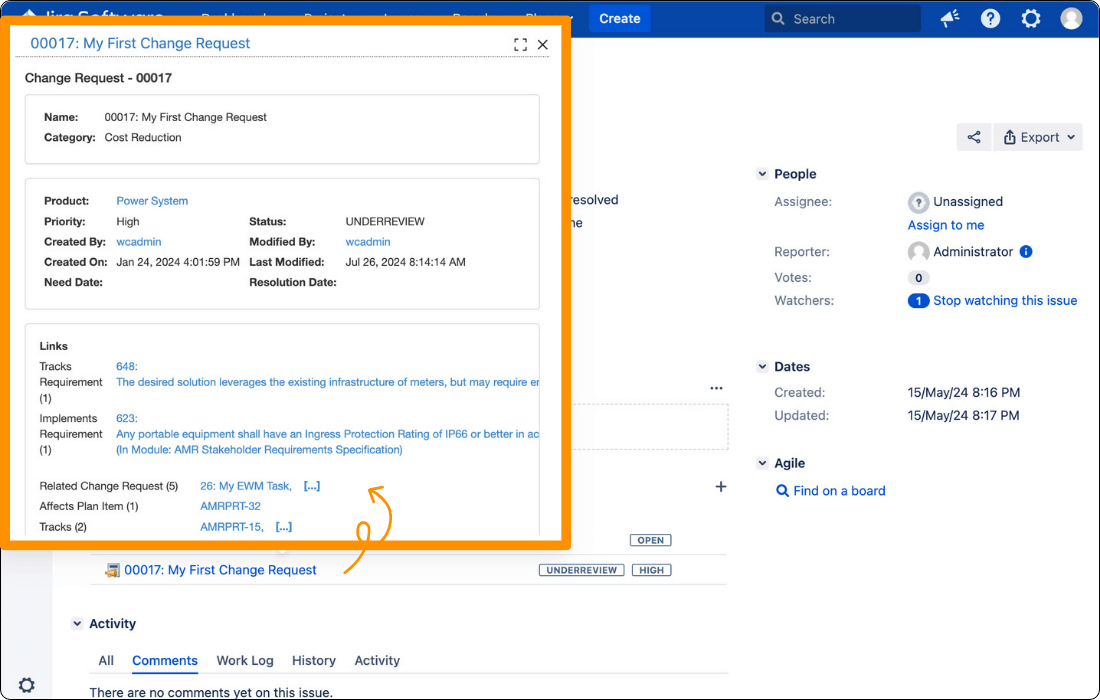Open the Jira notifications megaphone icon
Image resolution: width=1100 pixels, height=700 pixels.
coord(949,18)
